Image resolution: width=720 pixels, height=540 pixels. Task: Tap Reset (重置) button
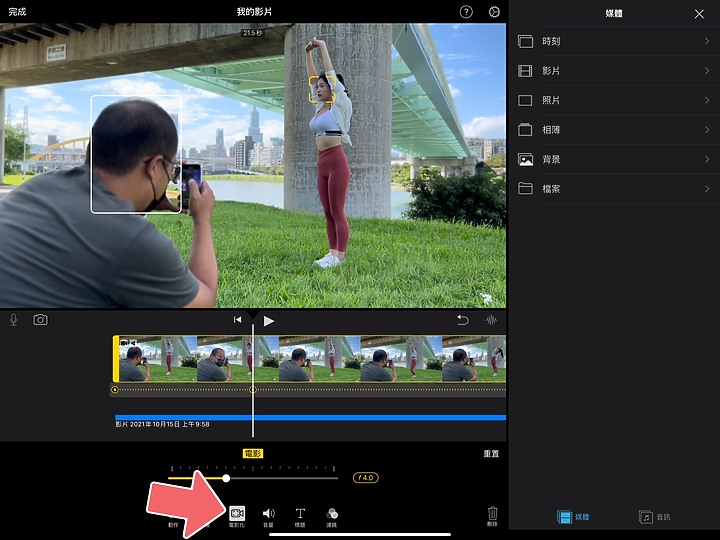491,454
